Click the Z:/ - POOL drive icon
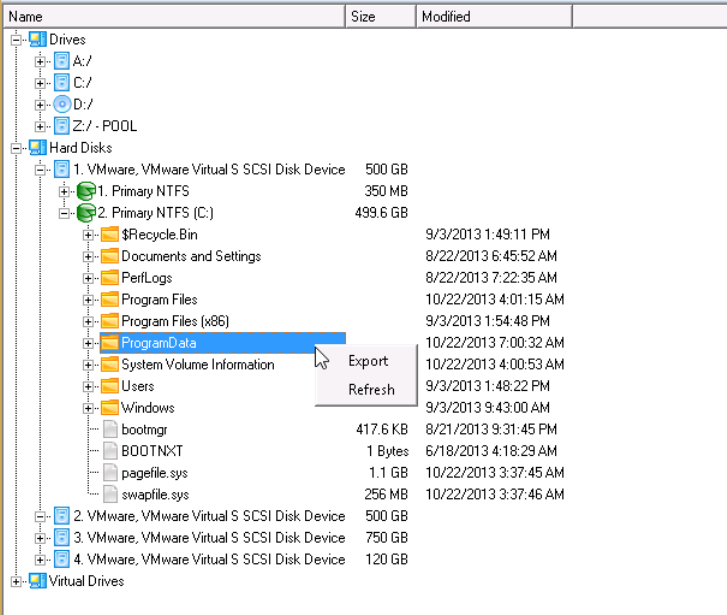This screenshot has width=727, height=615. point(61,126)
